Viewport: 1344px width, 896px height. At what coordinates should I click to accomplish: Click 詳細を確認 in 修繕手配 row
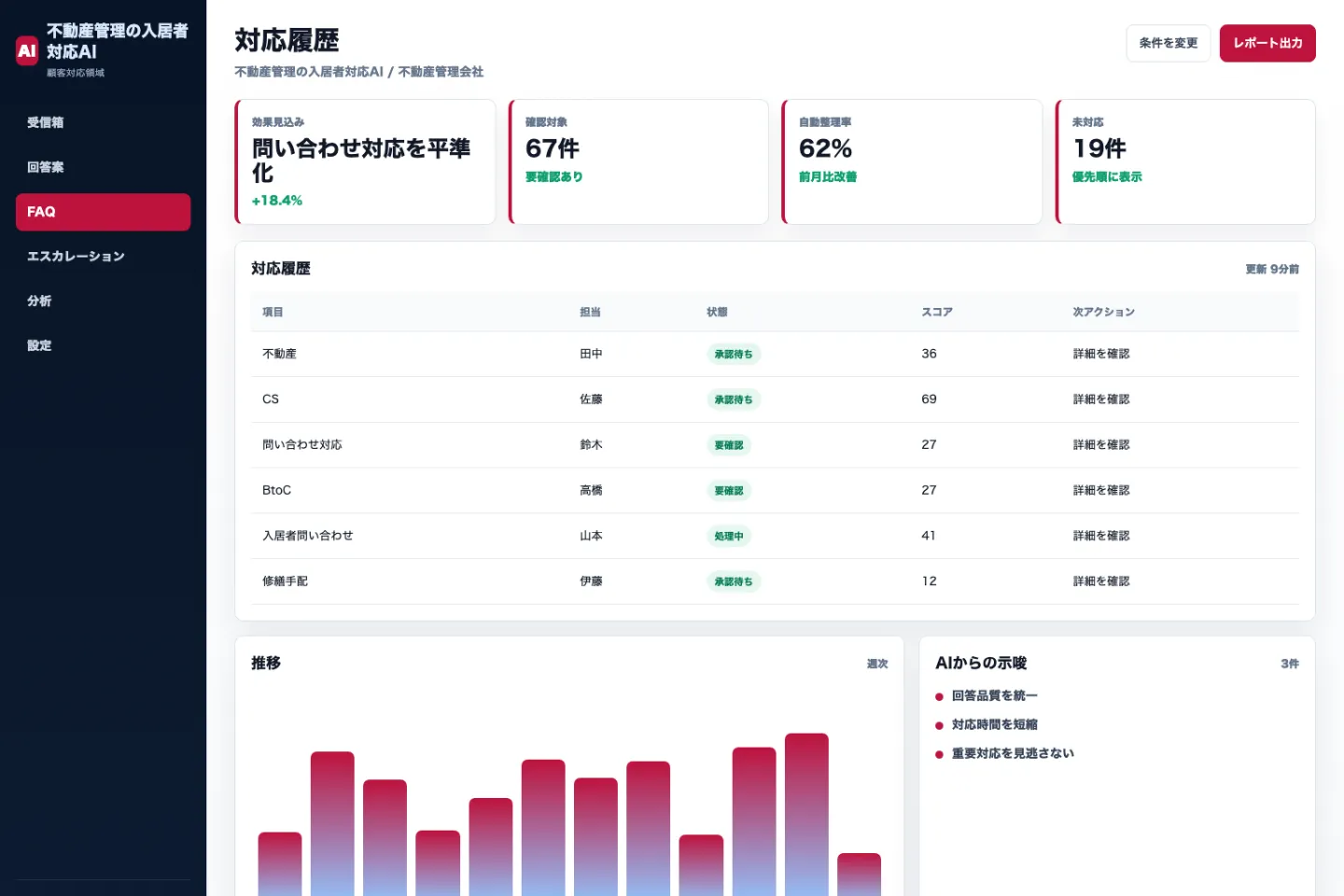point(1101,581)
